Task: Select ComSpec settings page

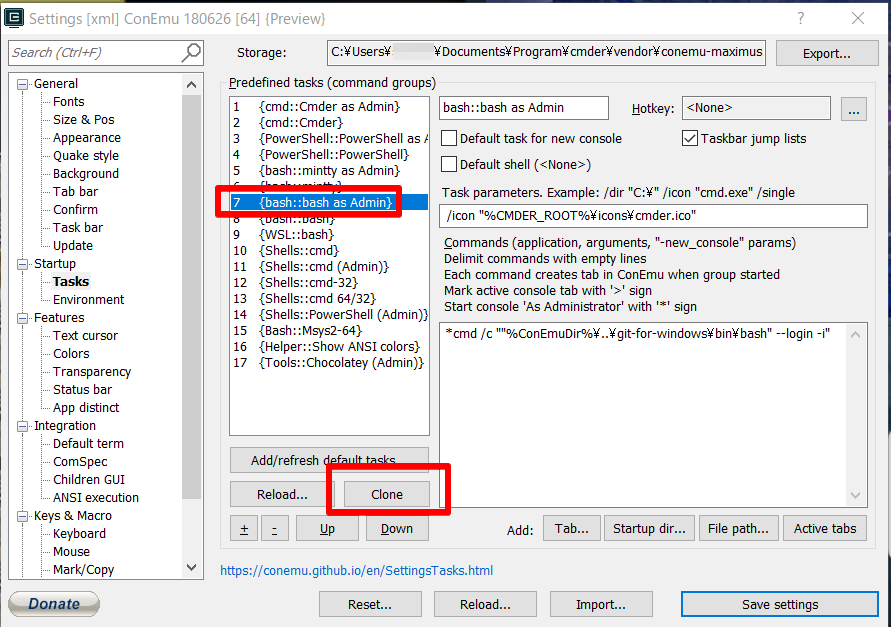Action: tap(80, 462)
